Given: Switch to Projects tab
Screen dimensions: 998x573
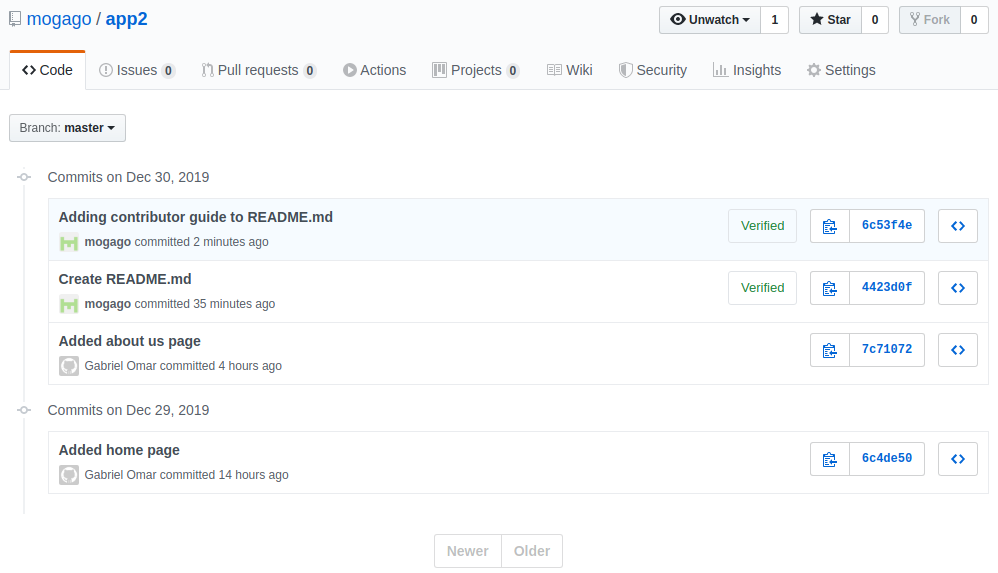Looking at the screenshot, I should pyautogui.click(x=475, y=70).
